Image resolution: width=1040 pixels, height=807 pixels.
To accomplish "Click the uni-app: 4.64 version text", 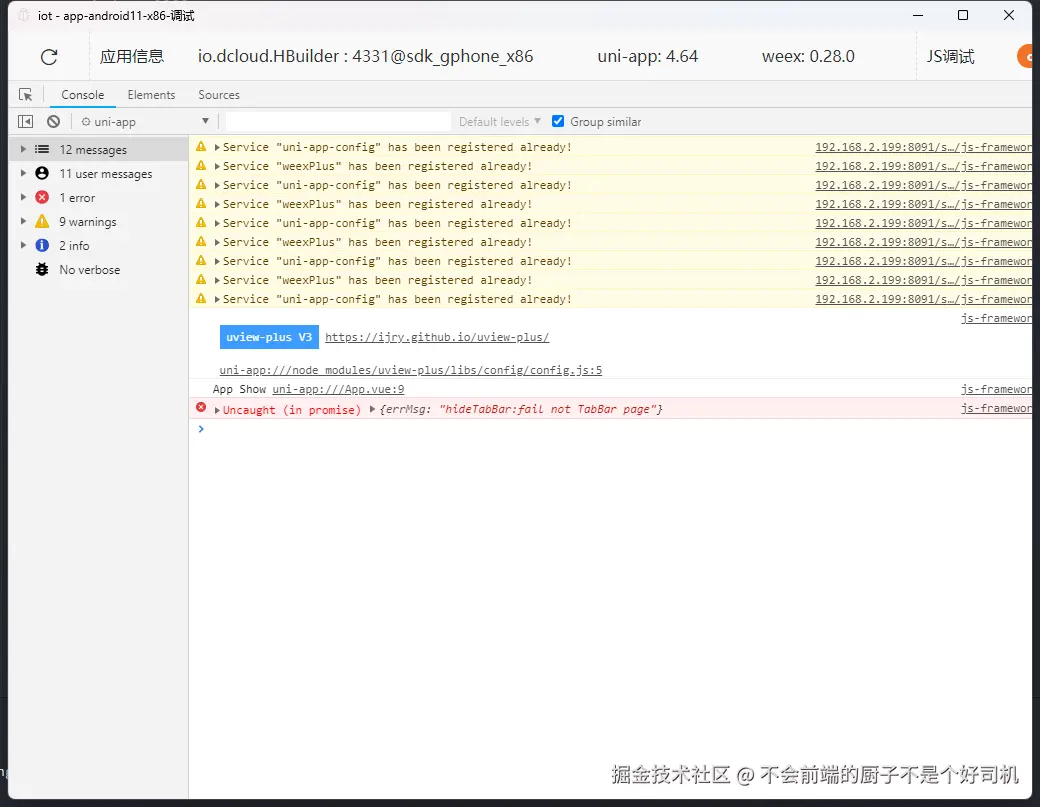I will tap(648, 56).
